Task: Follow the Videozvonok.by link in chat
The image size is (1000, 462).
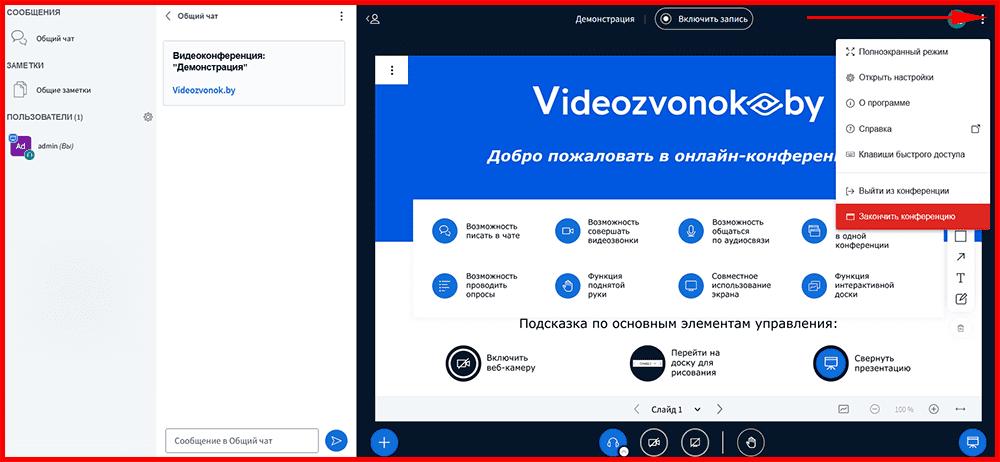Action: 203,91
